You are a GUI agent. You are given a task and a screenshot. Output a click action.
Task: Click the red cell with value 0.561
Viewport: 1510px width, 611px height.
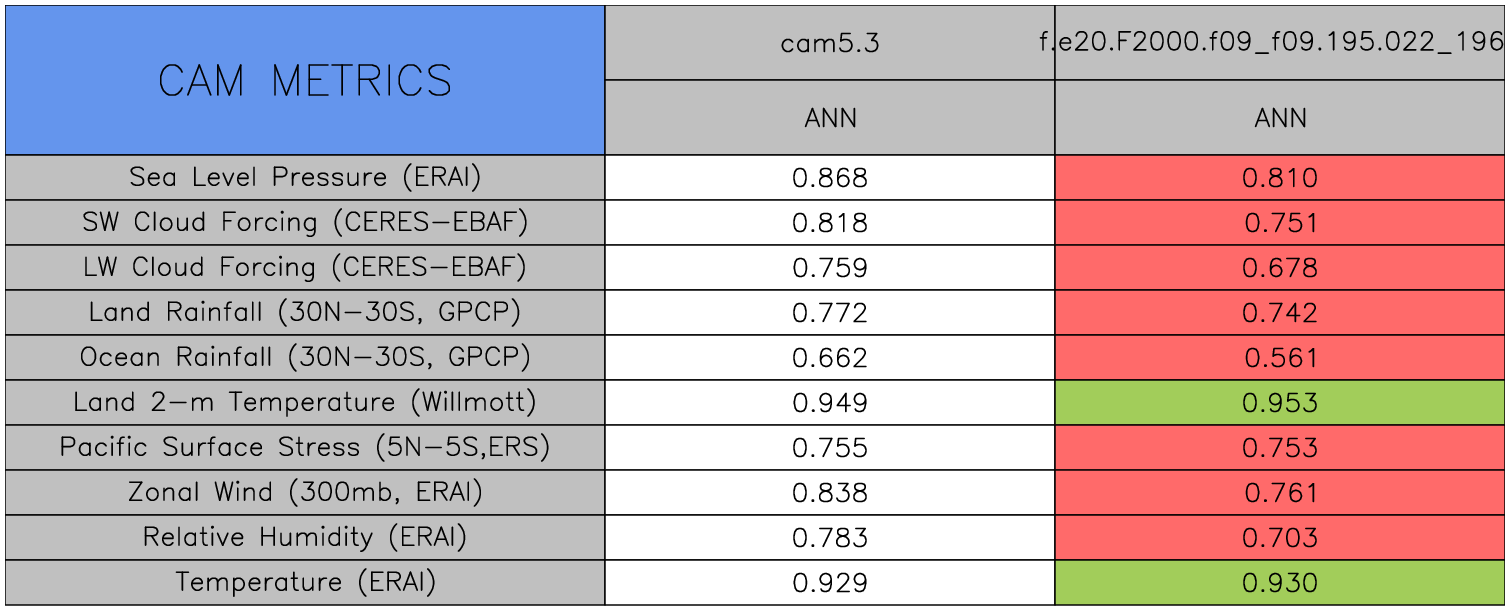point(1280,358)
